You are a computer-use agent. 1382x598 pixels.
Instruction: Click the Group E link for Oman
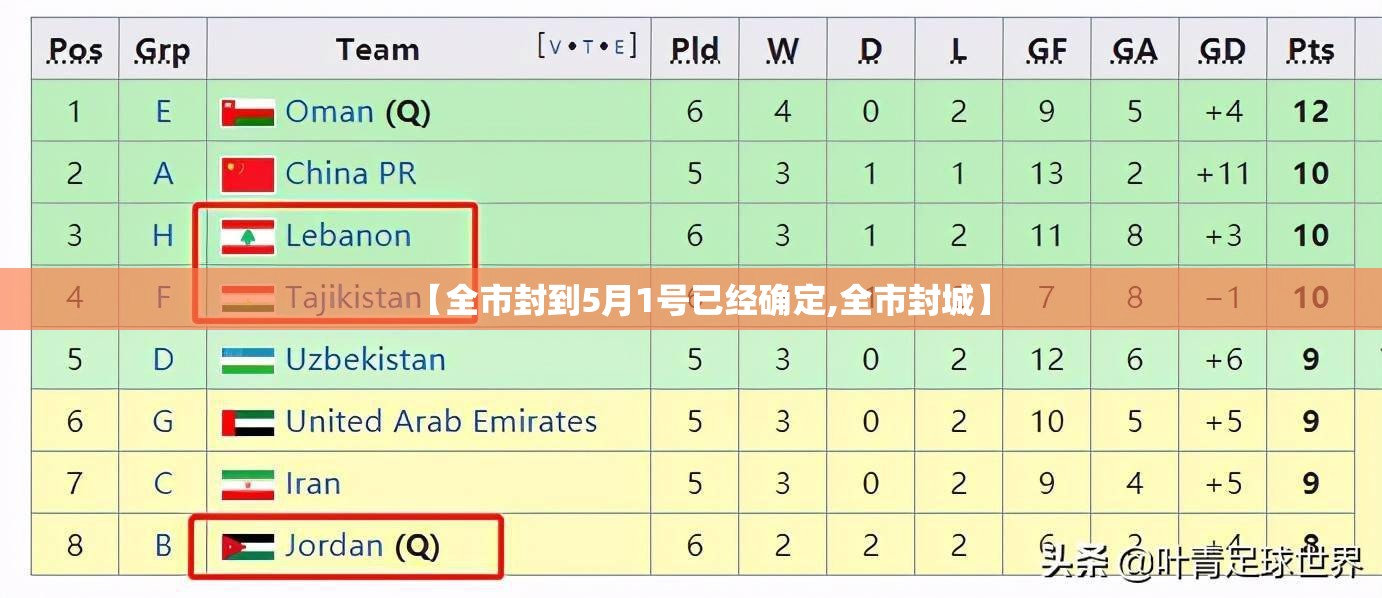(x=163, y=112)
